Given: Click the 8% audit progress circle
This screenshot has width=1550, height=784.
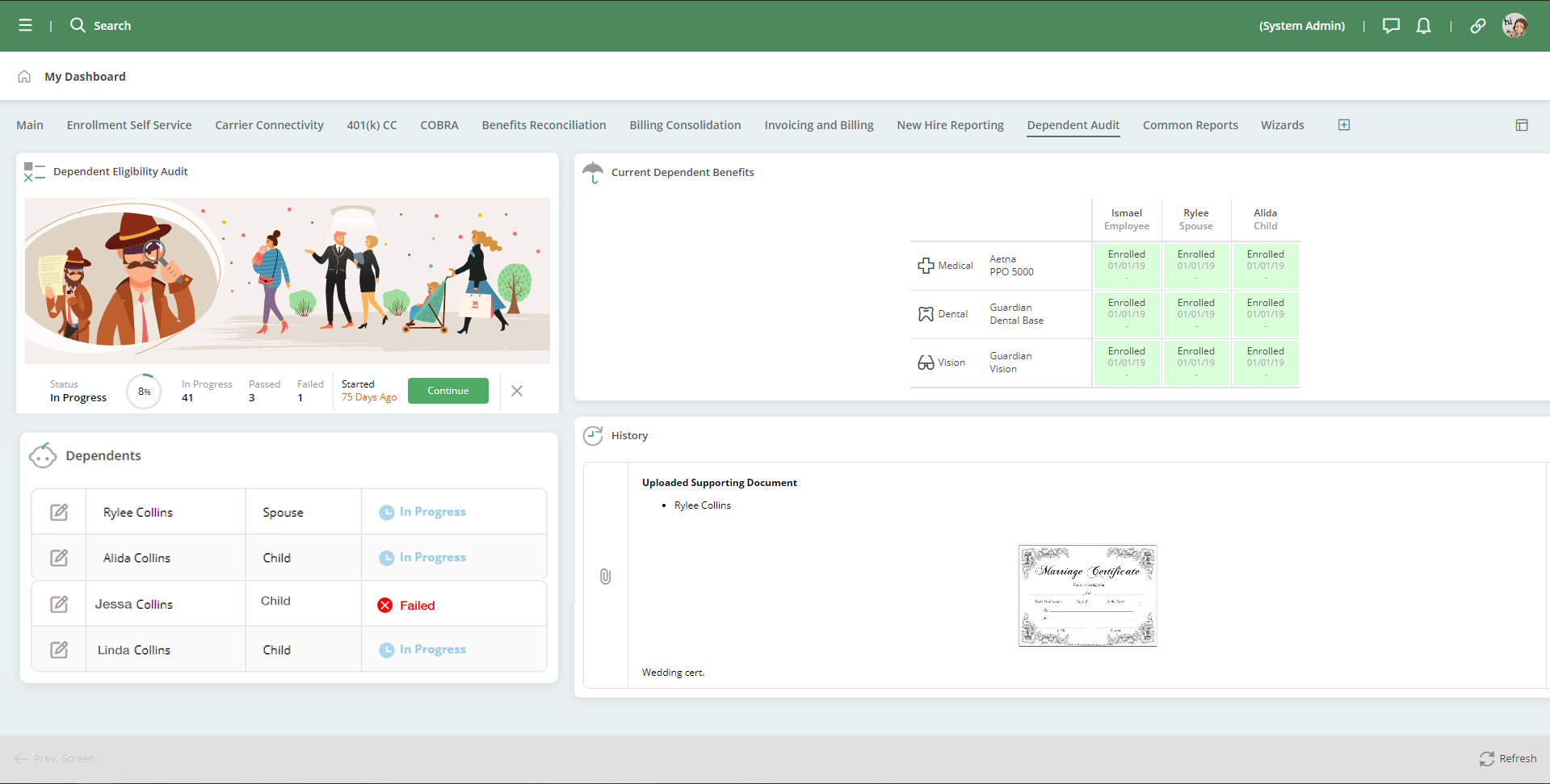Looking at the screenshot, I should click(x=144, y=392).
